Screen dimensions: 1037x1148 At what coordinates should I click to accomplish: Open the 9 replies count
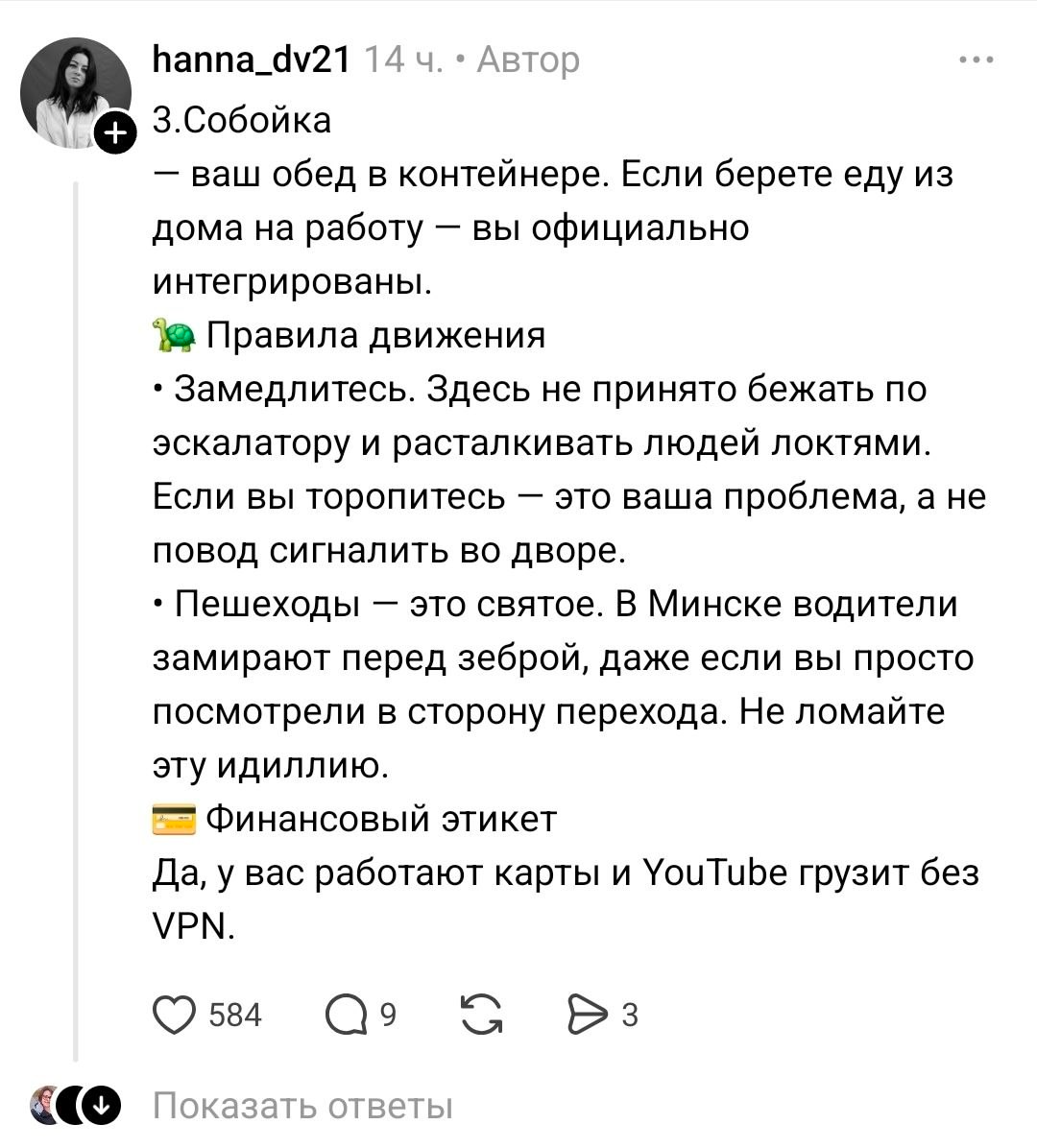[x=388, y=1015]
